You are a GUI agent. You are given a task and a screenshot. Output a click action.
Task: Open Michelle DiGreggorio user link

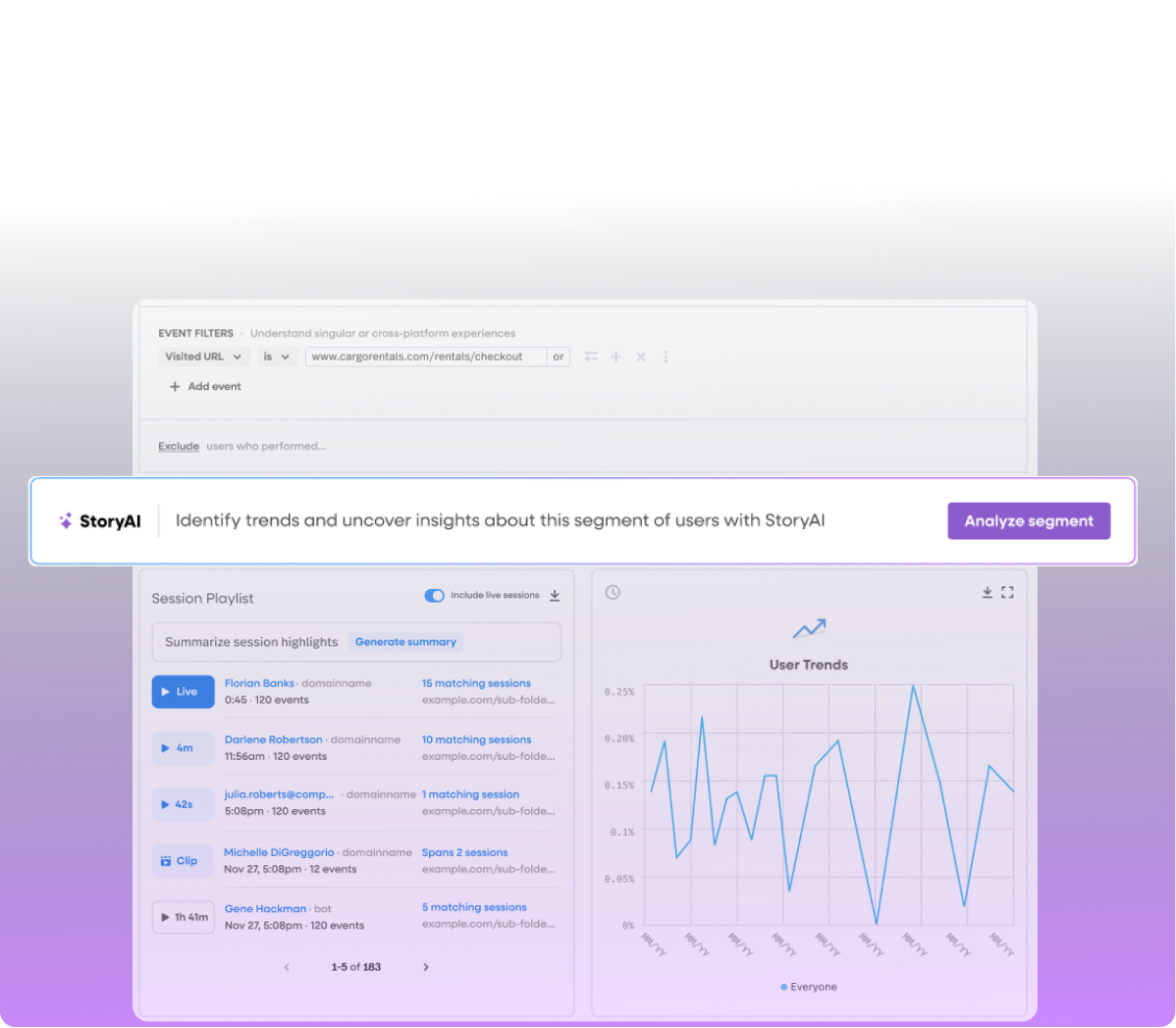[279, 852]
